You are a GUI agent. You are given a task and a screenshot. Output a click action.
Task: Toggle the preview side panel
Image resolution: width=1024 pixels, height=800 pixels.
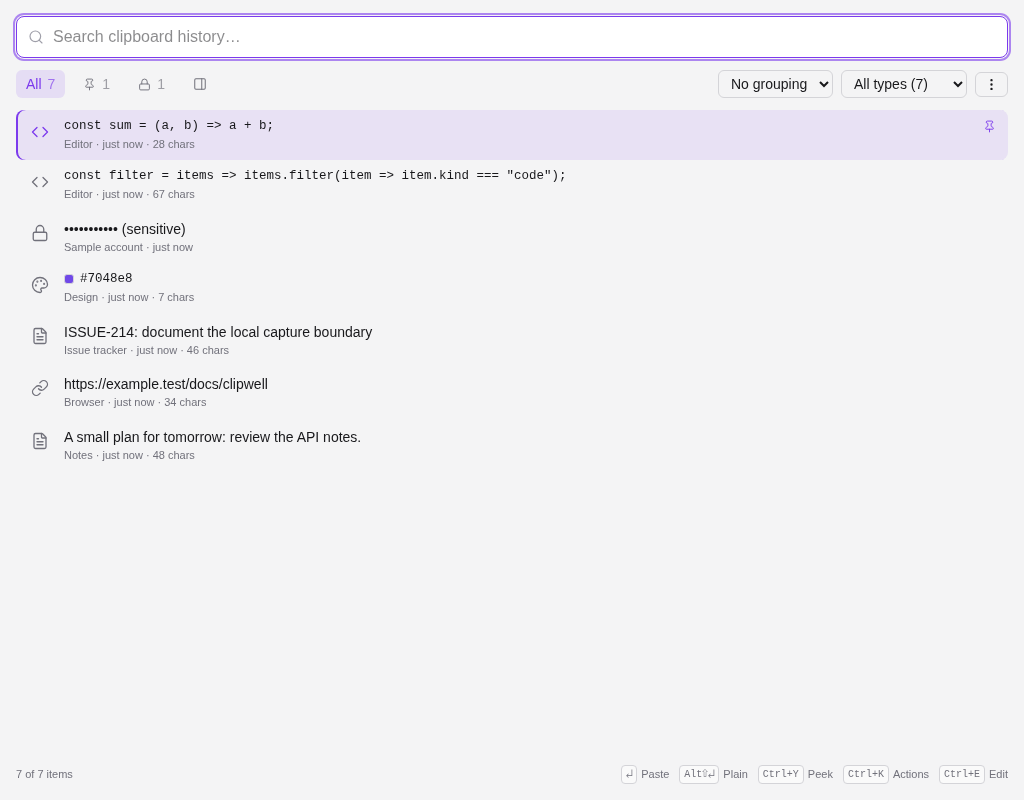(200, 84)
